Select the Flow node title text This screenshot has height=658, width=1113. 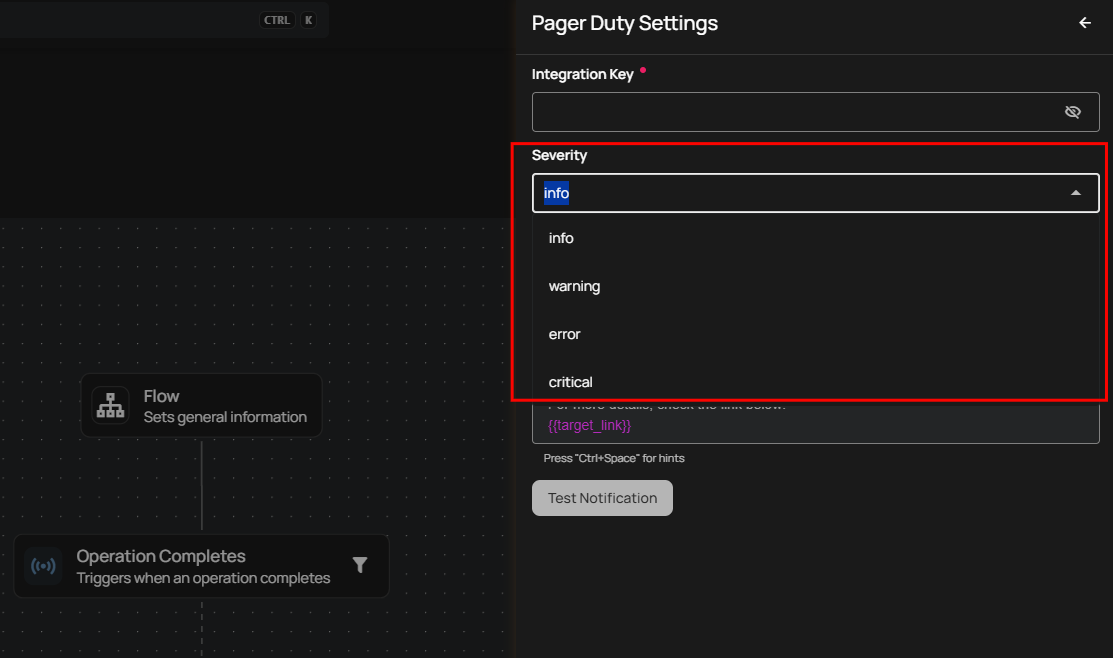(161, 396)
